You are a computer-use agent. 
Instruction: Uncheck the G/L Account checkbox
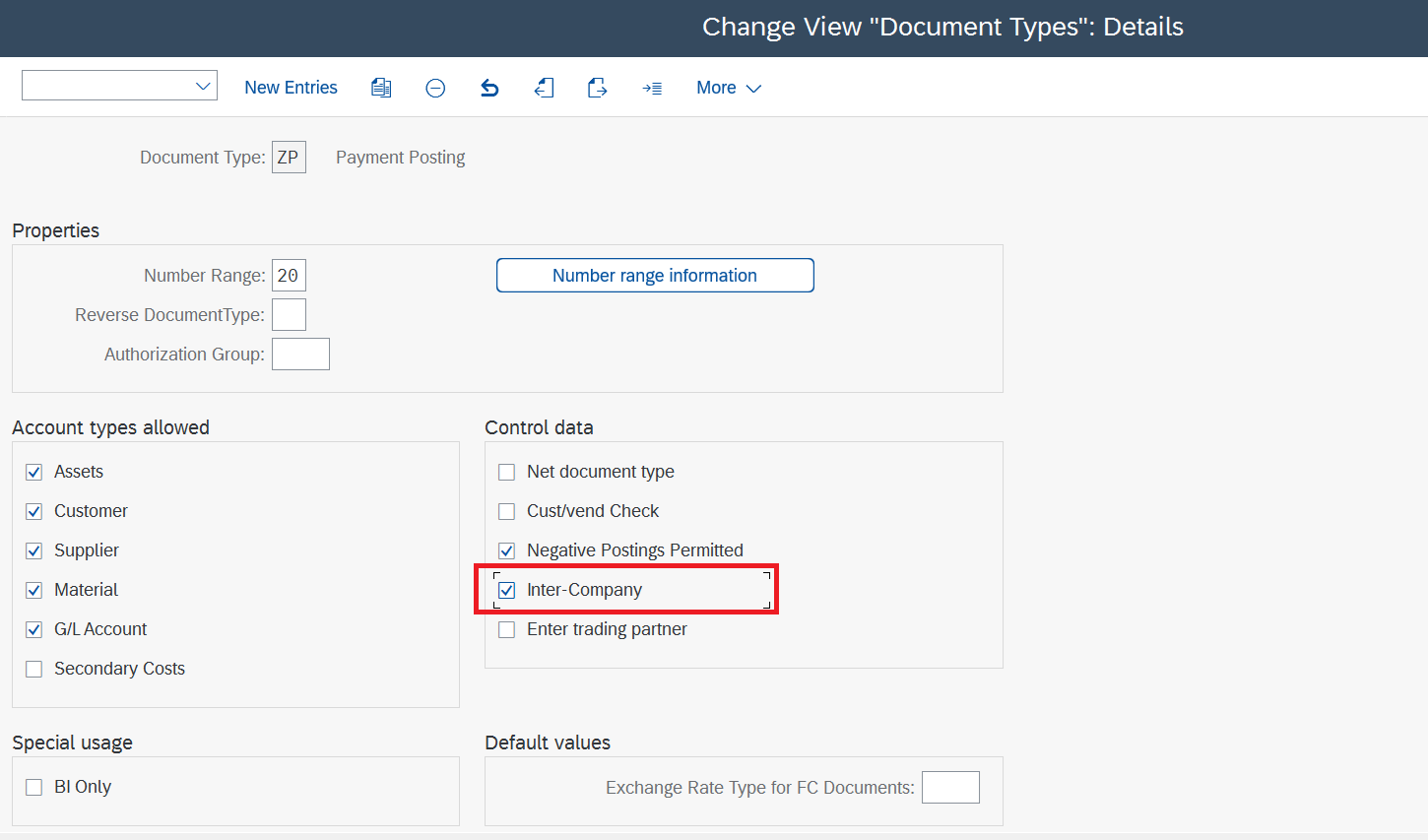pos(34,629)
